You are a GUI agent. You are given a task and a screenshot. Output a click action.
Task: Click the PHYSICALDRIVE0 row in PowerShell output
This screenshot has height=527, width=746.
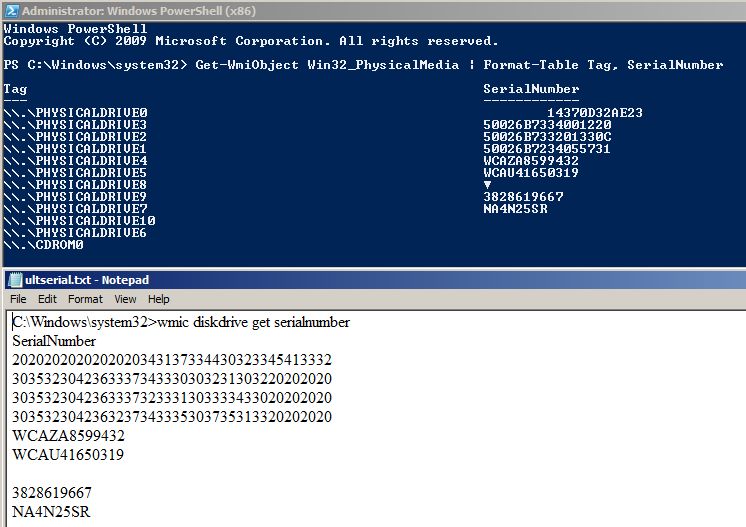(x=76, y=113)
